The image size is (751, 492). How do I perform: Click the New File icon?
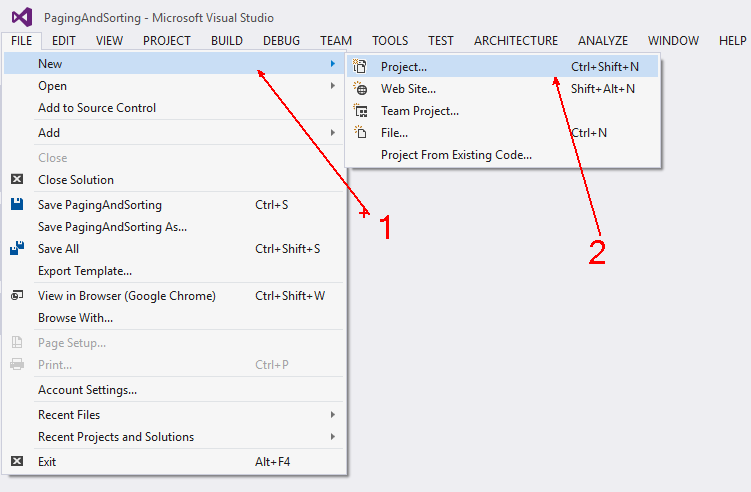coord(361,133)
